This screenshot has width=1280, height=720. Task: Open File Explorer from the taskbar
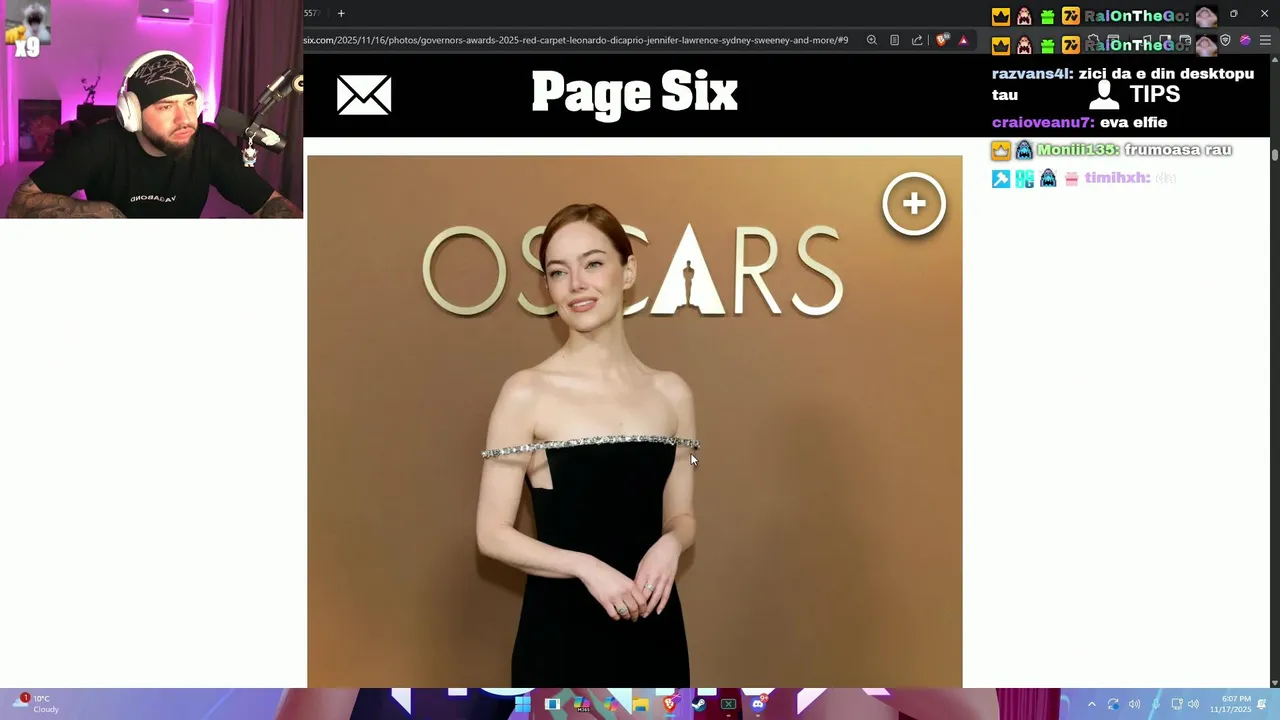[640, 704]
